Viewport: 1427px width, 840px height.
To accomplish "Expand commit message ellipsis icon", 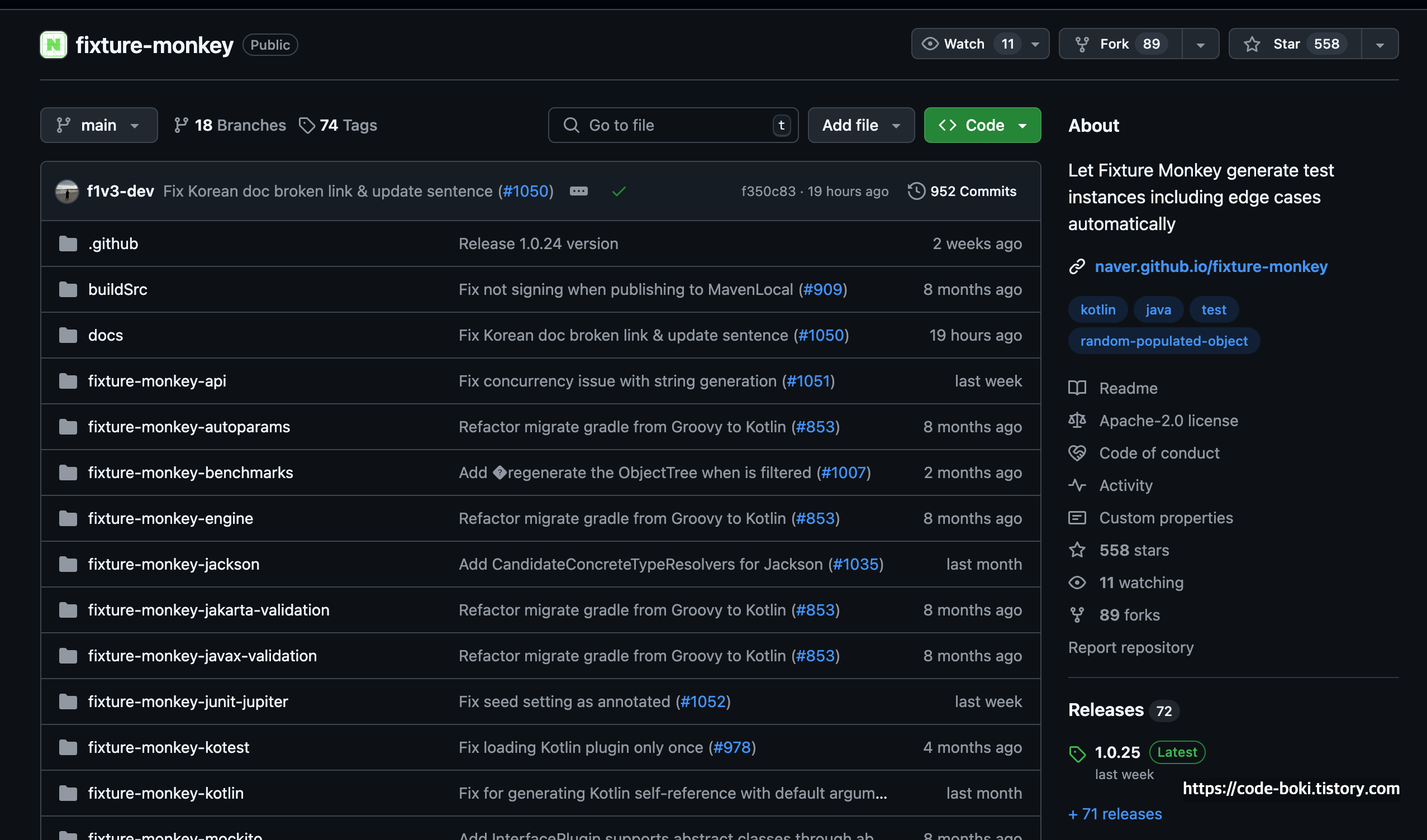I will coord(578,192).
